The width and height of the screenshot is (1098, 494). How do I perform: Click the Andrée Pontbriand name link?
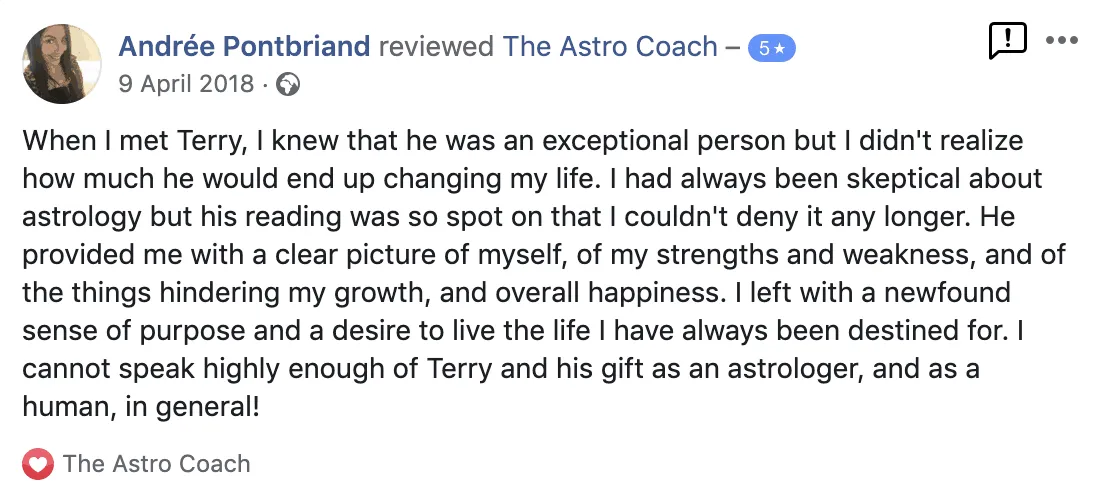(x=244, y=47)
